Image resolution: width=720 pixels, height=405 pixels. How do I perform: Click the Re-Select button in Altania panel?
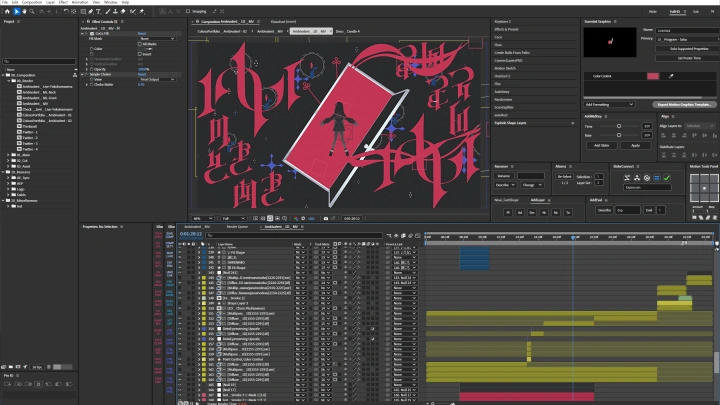click(x=564, y=176)
